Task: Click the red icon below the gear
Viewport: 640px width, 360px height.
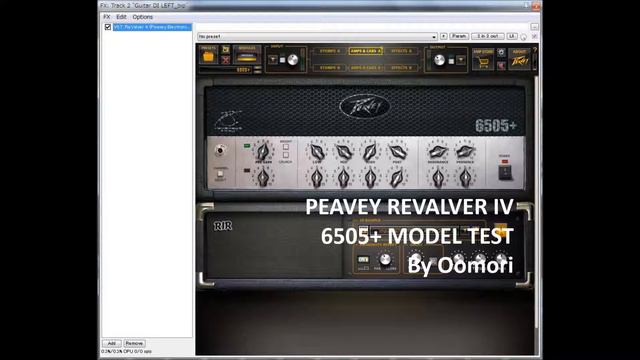Action: pyautogui.click(x=501, y=65)
